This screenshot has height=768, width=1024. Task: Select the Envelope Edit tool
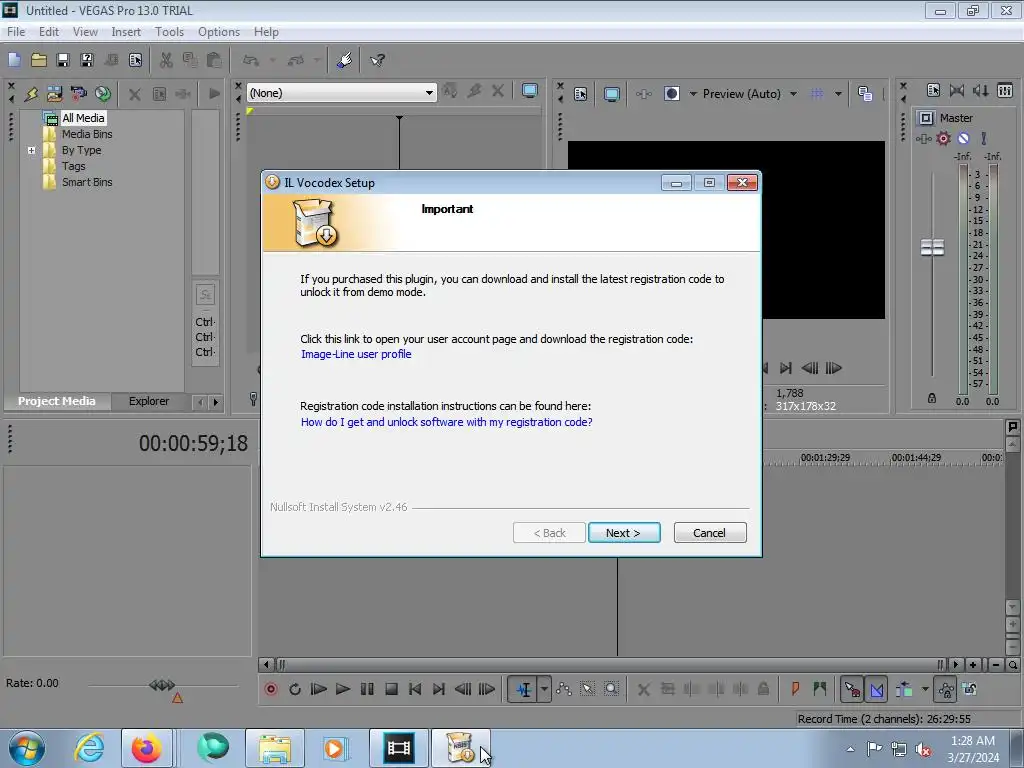[564, 689]
